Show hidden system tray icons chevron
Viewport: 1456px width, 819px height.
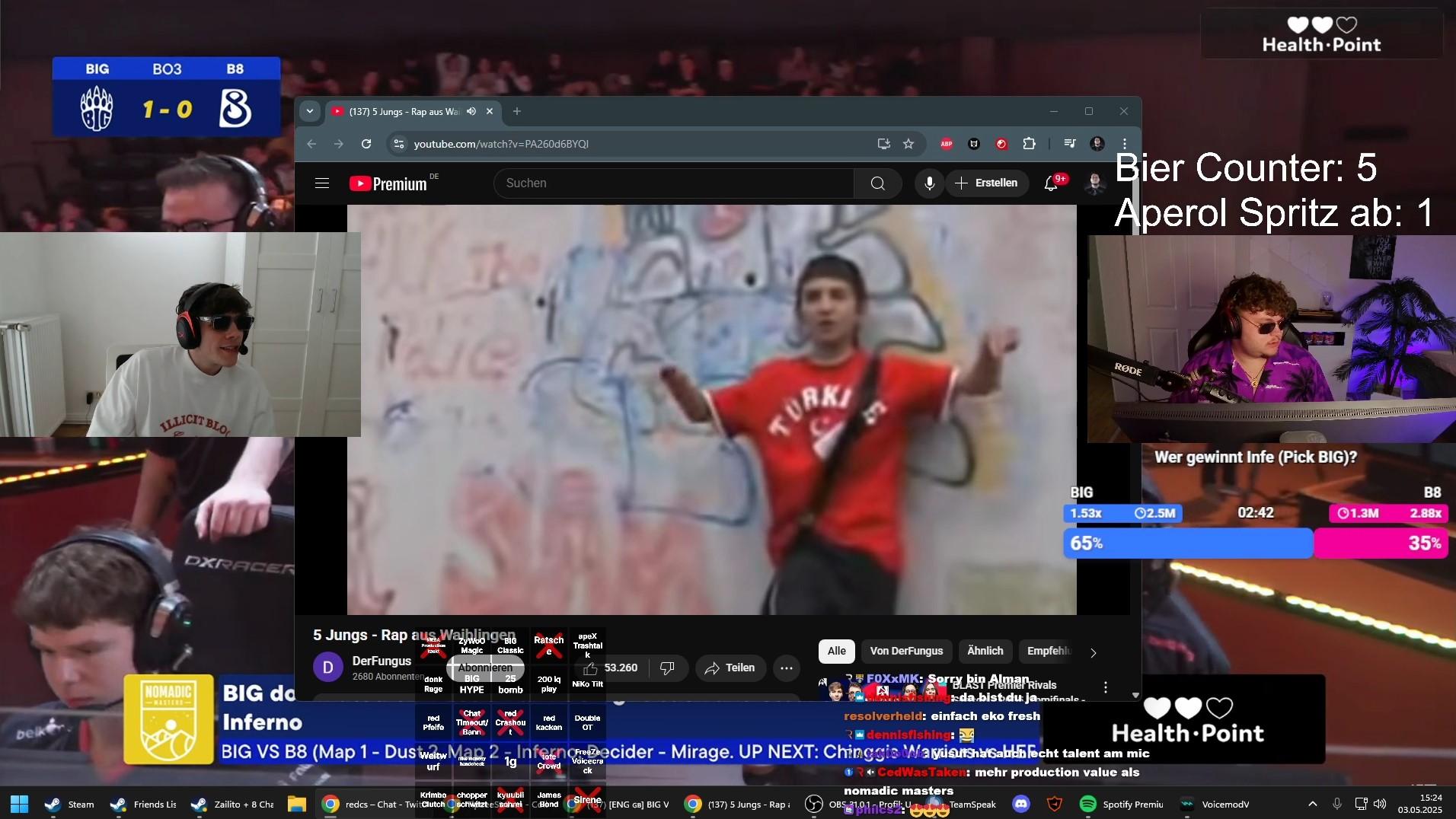click(x=1313, y=804)
